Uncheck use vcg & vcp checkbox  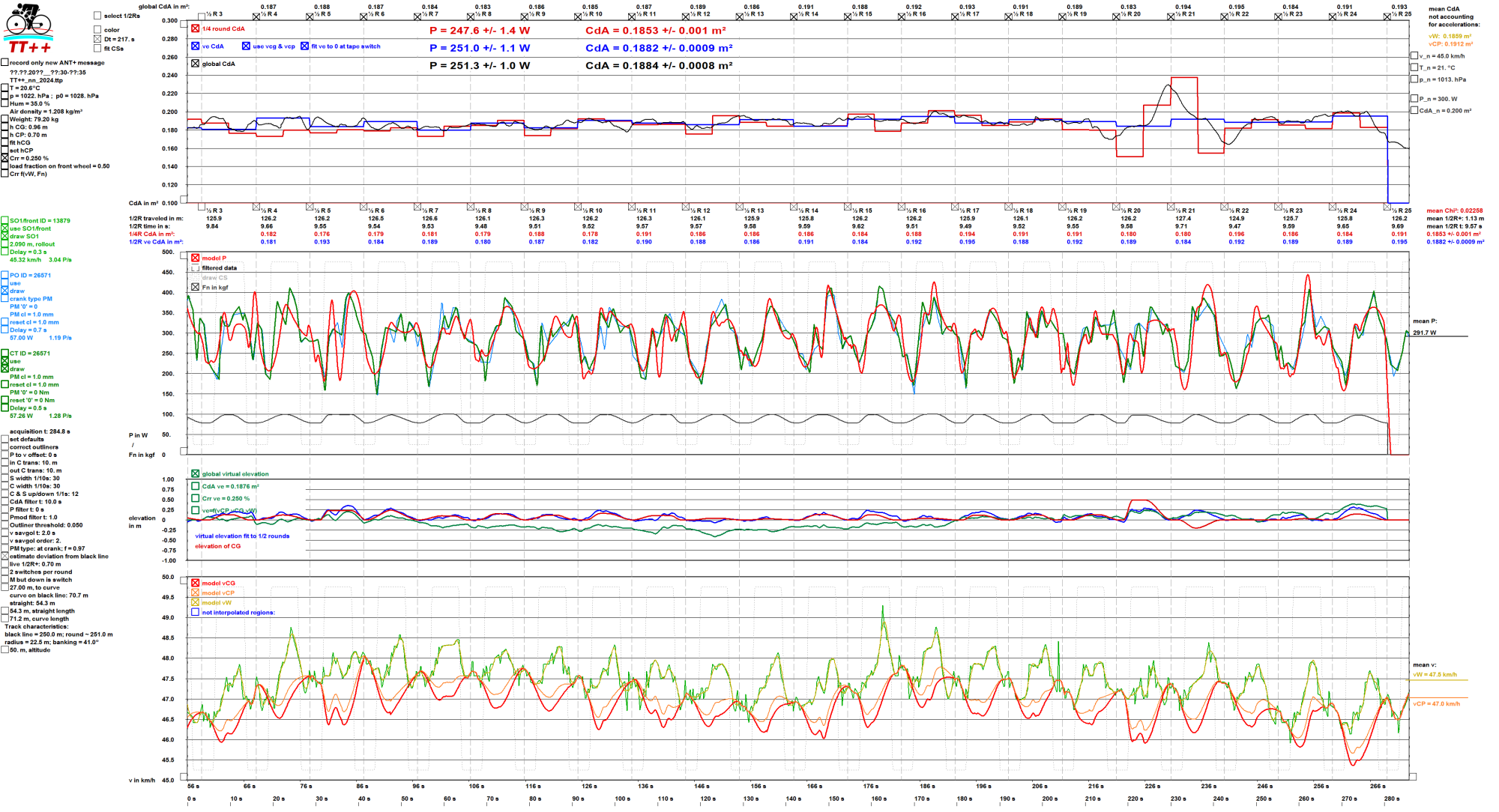coord(246,46)
